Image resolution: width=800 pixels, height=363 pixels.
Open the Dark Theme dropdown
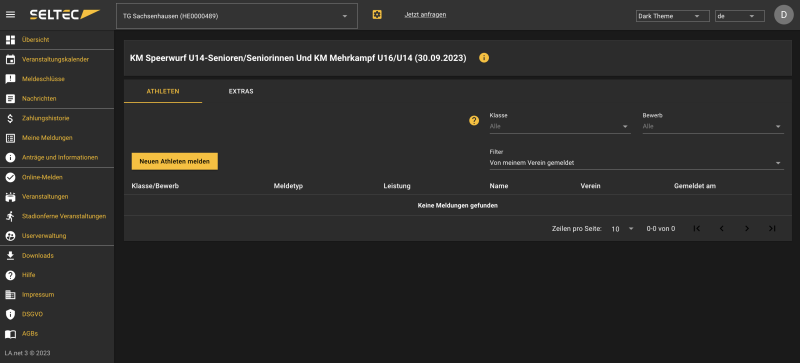coord(672,16)
